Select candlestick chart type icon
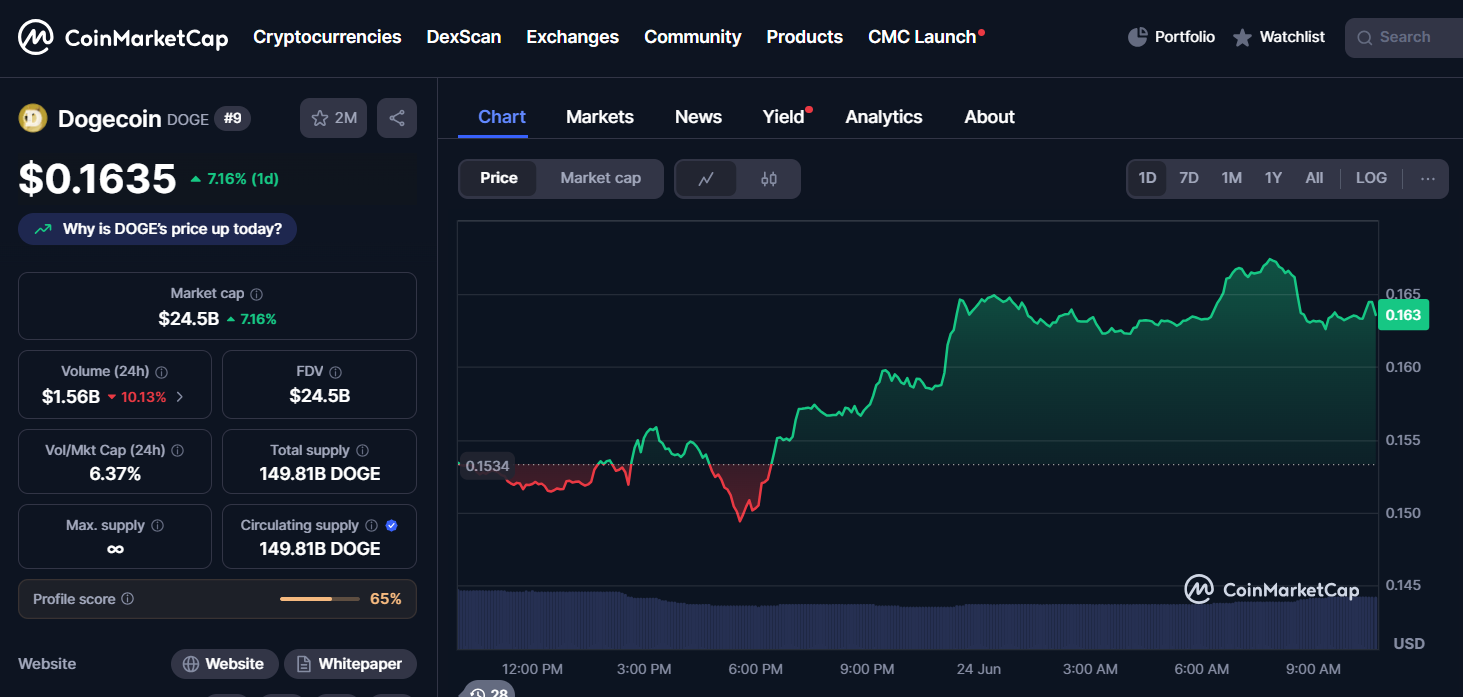The height and width of the screenshot is (697, 1463). pos(768,179)
